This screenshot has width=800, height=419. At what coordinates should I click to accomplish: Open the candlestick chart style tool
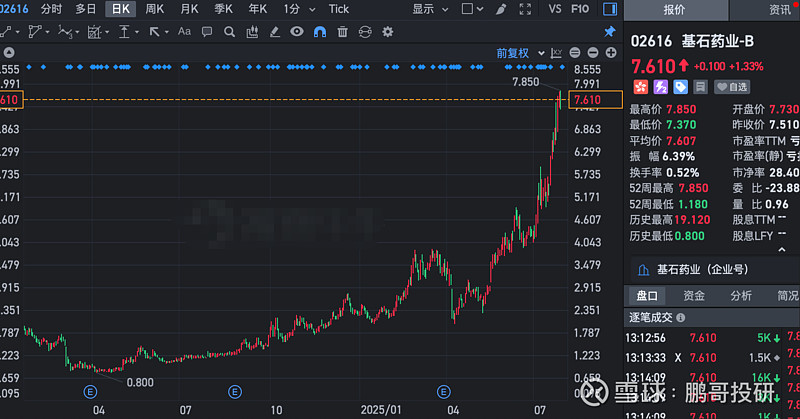tap(252, 32)
